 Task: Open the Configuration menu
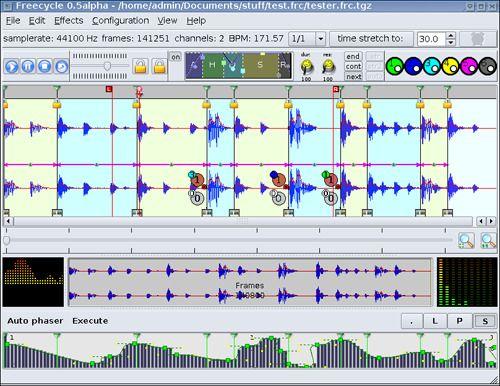coord(120,21)
